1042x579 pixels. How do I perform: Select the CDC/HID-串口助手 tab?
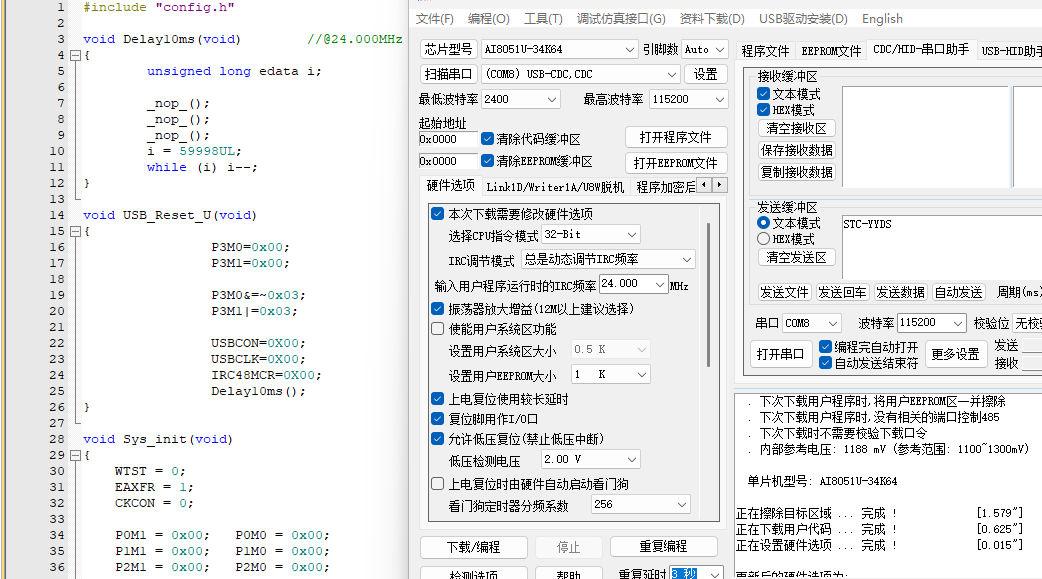coord(921,49)
